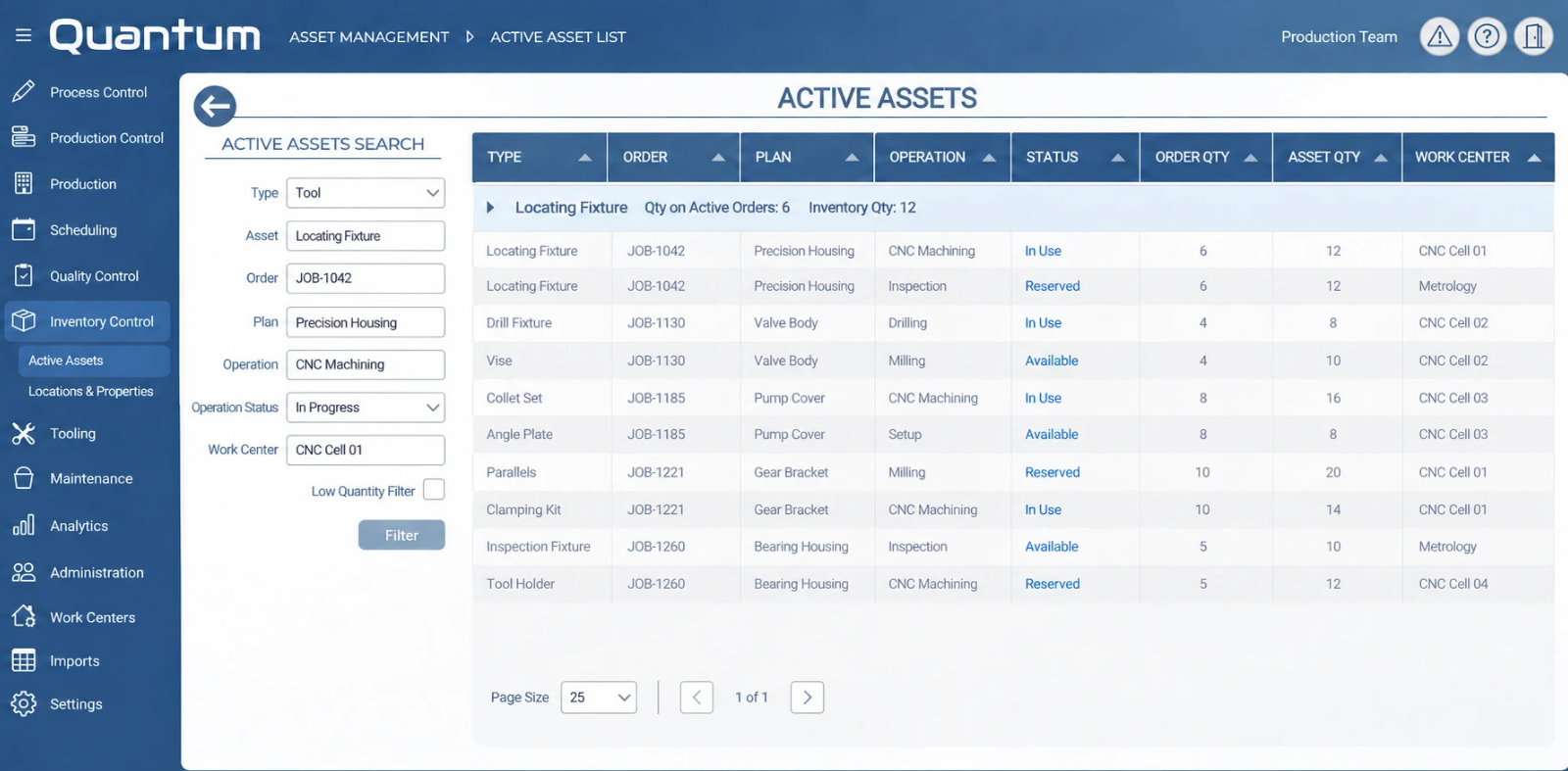The height and width of the screenshot is (771, 1568).
Task: Click the Work Centers icon
Action: click(x=24, y=616)
